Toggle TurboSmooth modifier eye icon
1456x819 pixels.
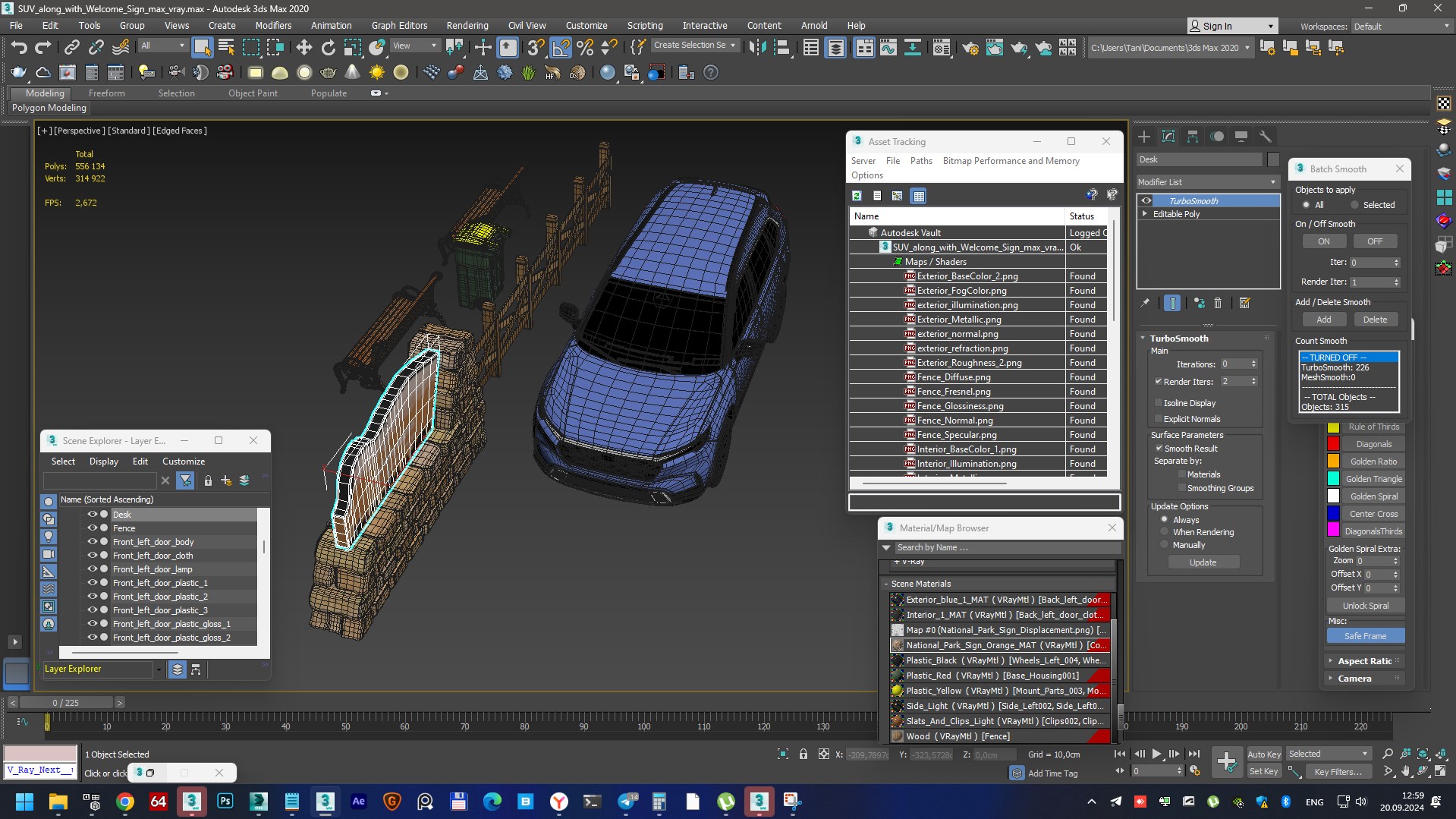pos(1146,201)
